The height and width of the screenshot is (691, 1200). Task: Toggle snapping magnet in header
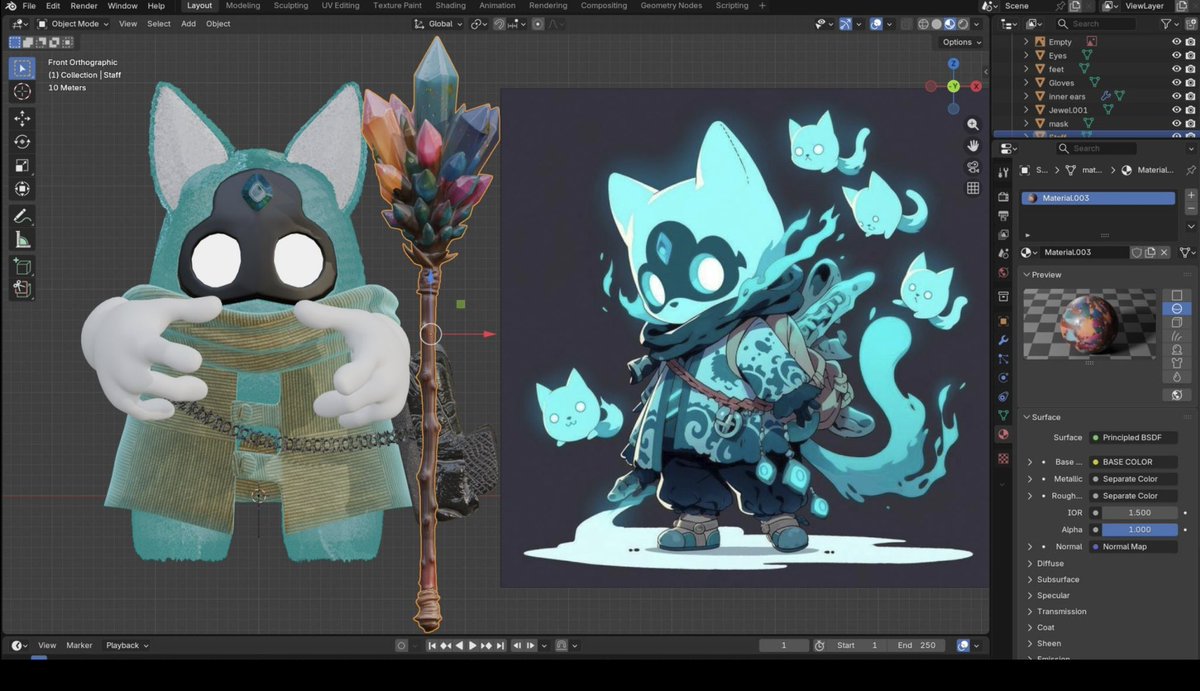coord(499,23)
